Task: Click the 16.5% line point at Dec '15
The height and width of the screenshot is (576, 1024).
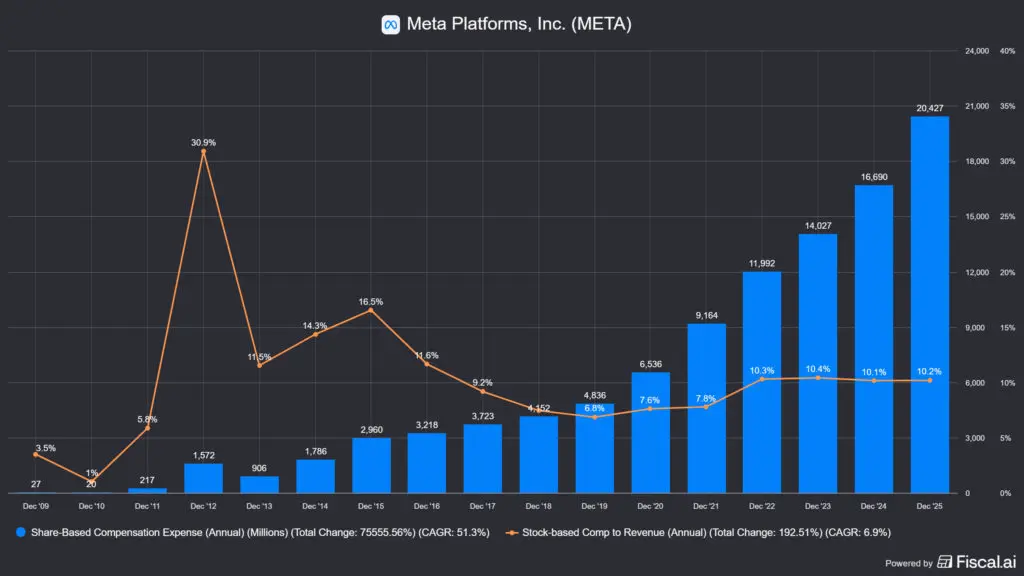Action: (x=371, y=310)
